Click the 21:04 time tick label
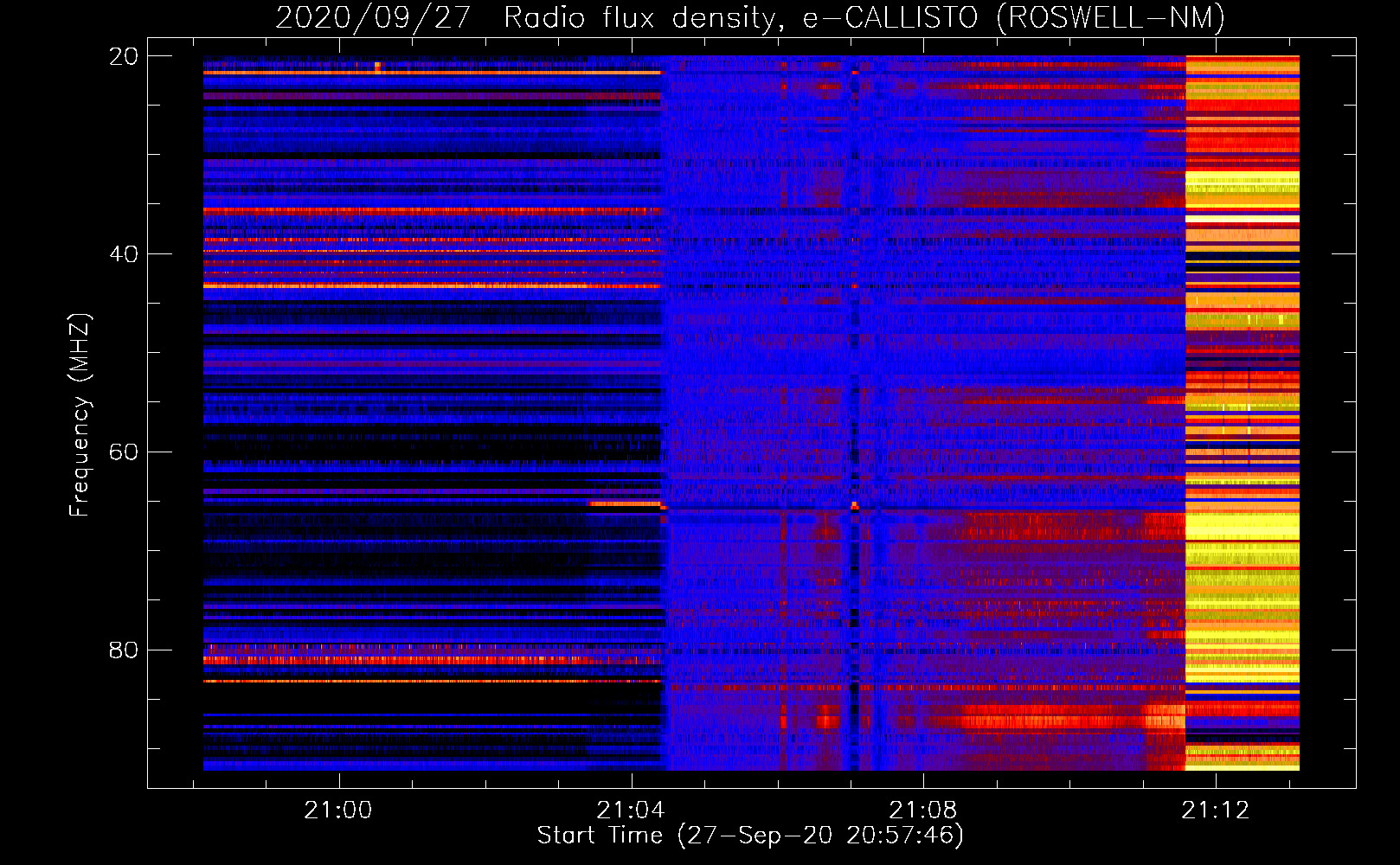 coord(631,810)
